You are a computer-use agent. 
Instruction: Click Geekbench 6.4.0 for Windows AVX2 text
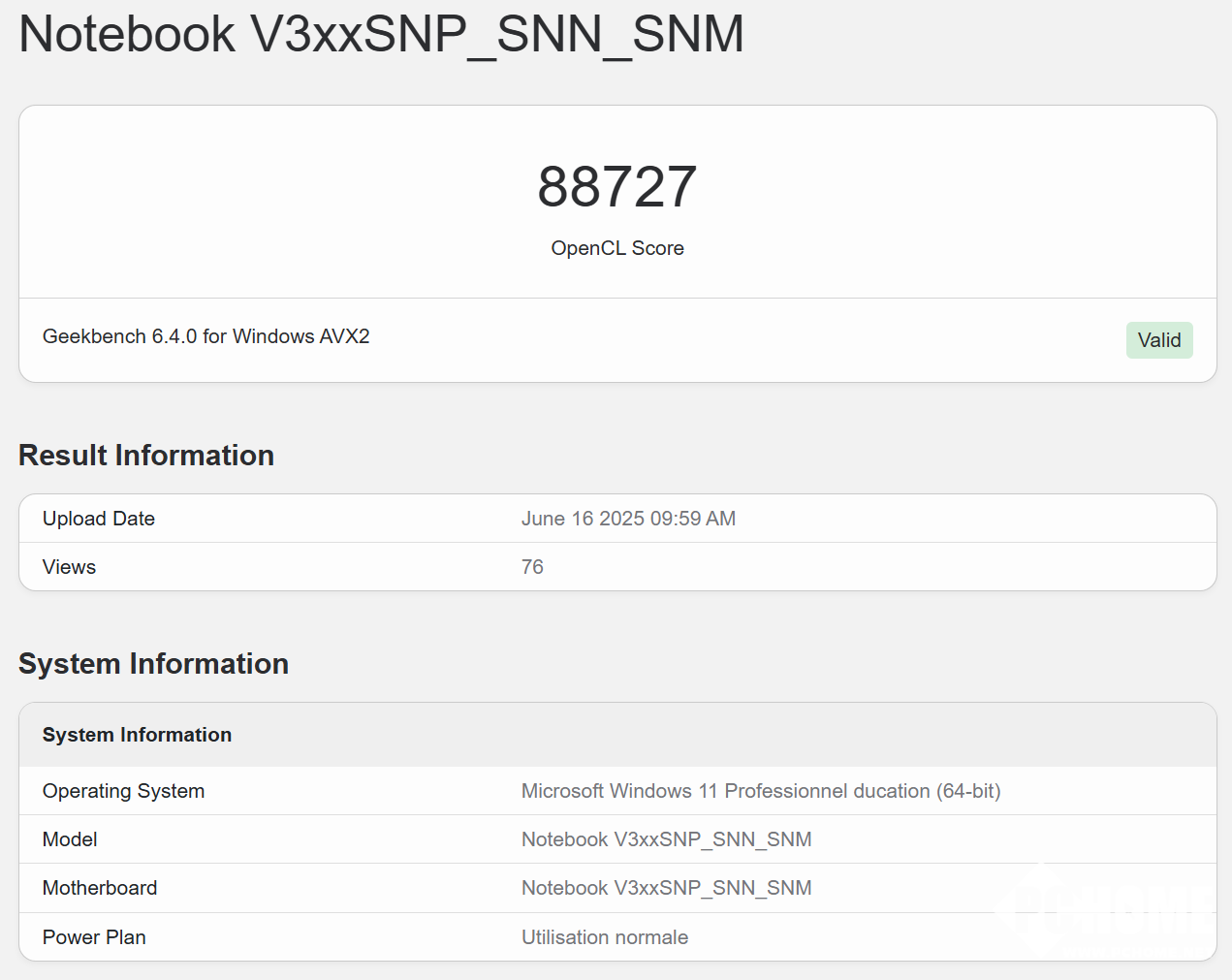pos(206,336)
